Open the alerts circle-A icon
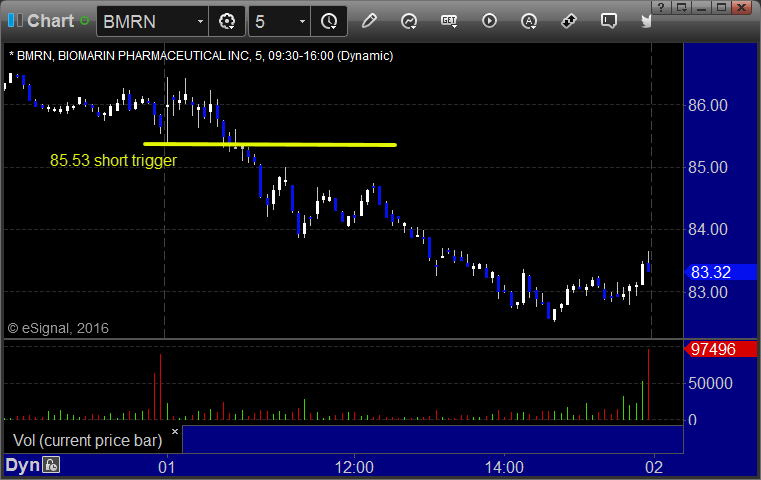This screenshot has height=480, width=761. (529, 21)
